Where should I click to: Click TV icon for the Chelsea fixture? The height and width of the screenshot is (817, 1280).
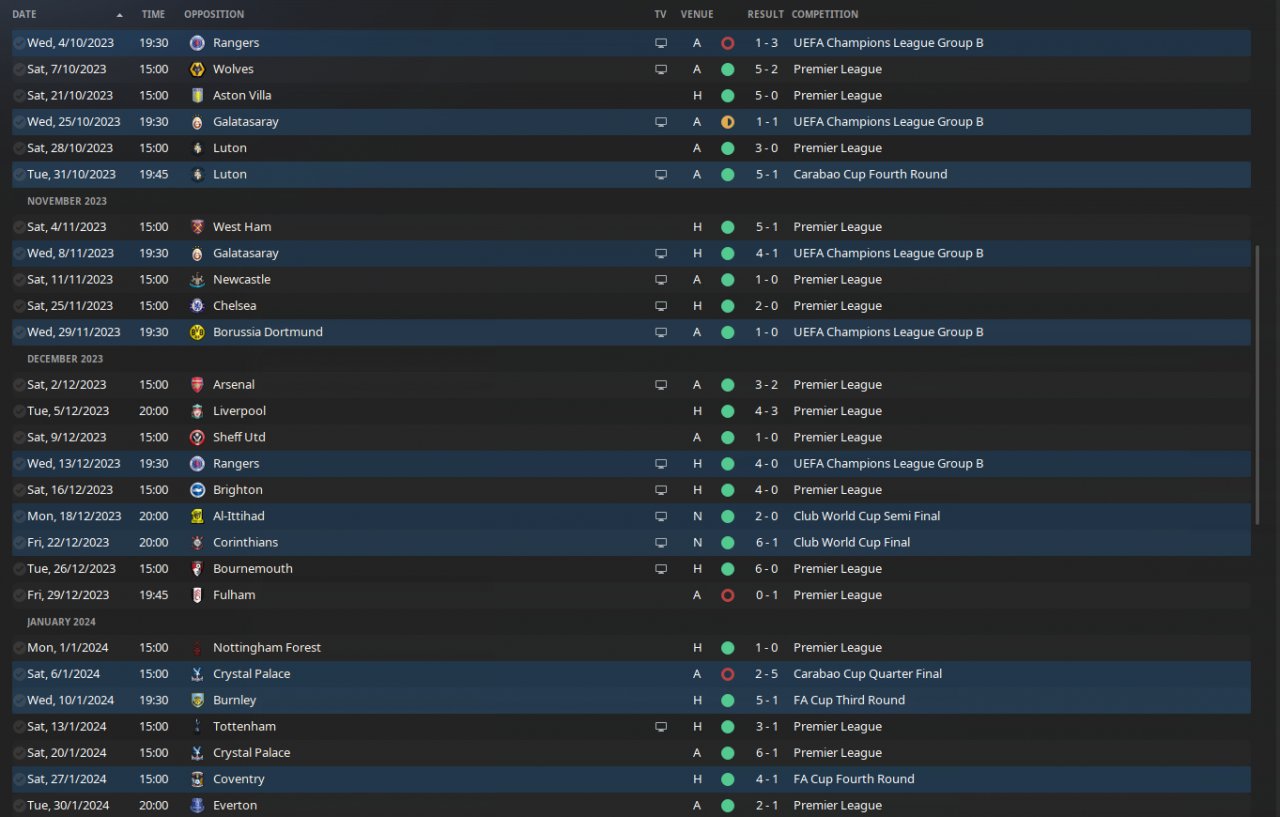[x=660, y=306]
